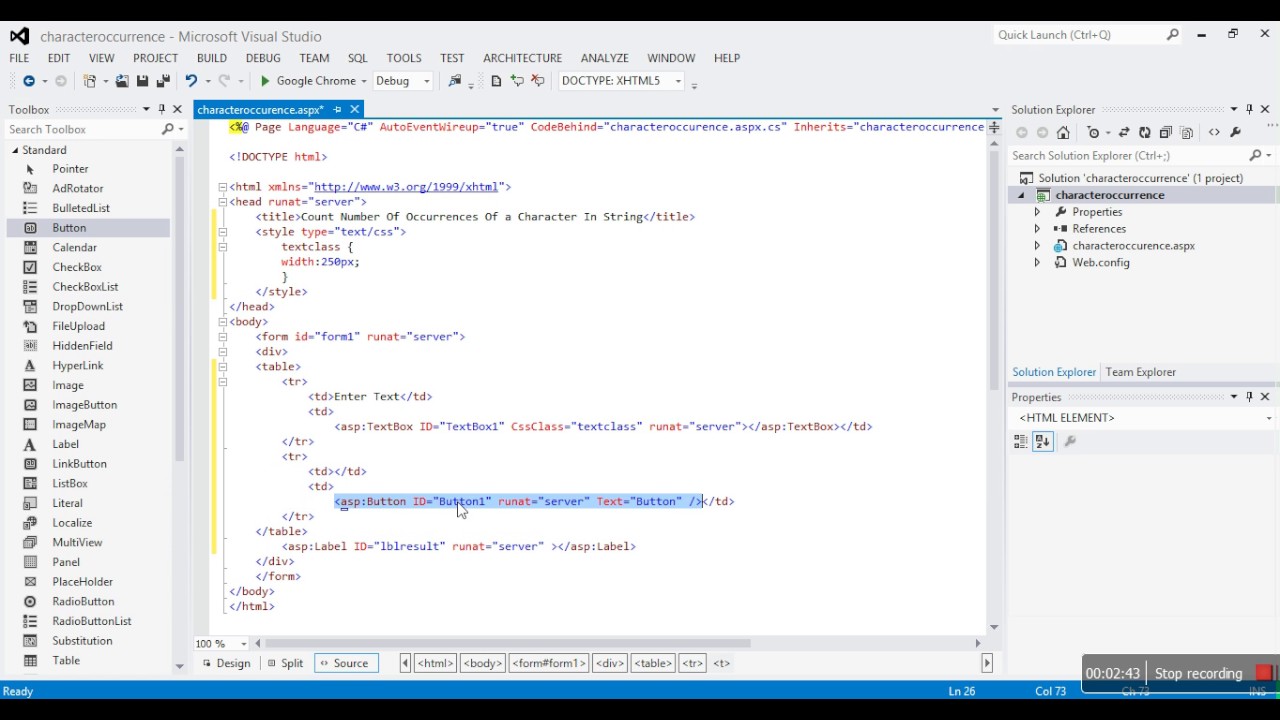Open the BUILD menu
The image size is (1280, 720).
click(212, 58)
